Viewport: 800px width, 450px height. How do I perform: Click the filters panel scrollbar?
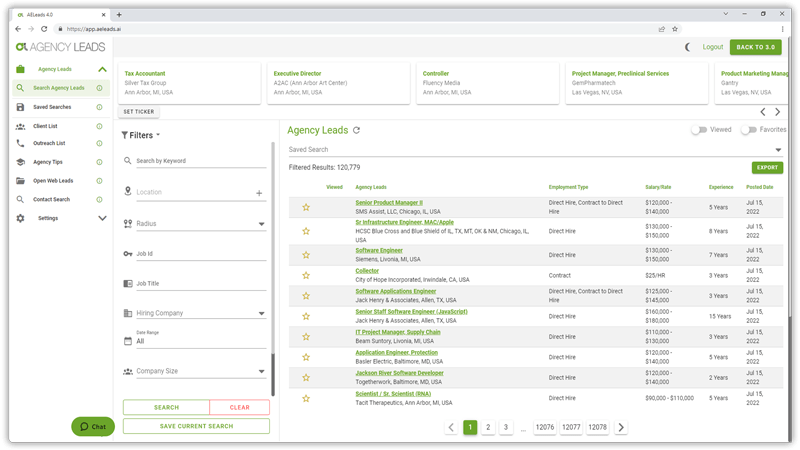tap(273, 375)
